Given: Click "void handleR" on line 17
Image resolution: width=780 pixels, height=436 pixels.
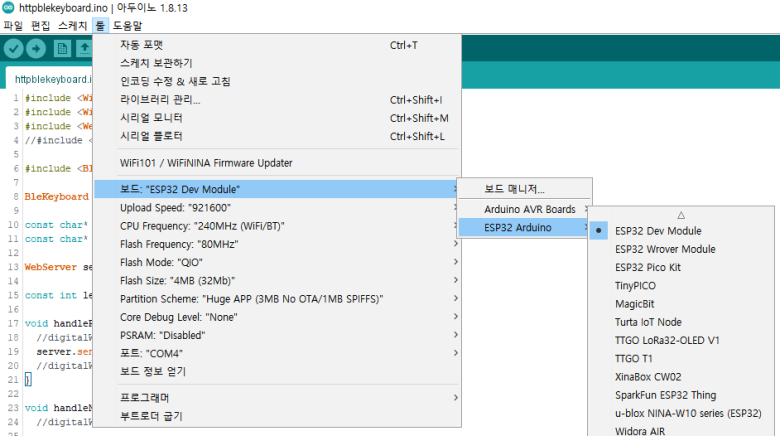Looking at the screenshot, I should pos(59,324).
